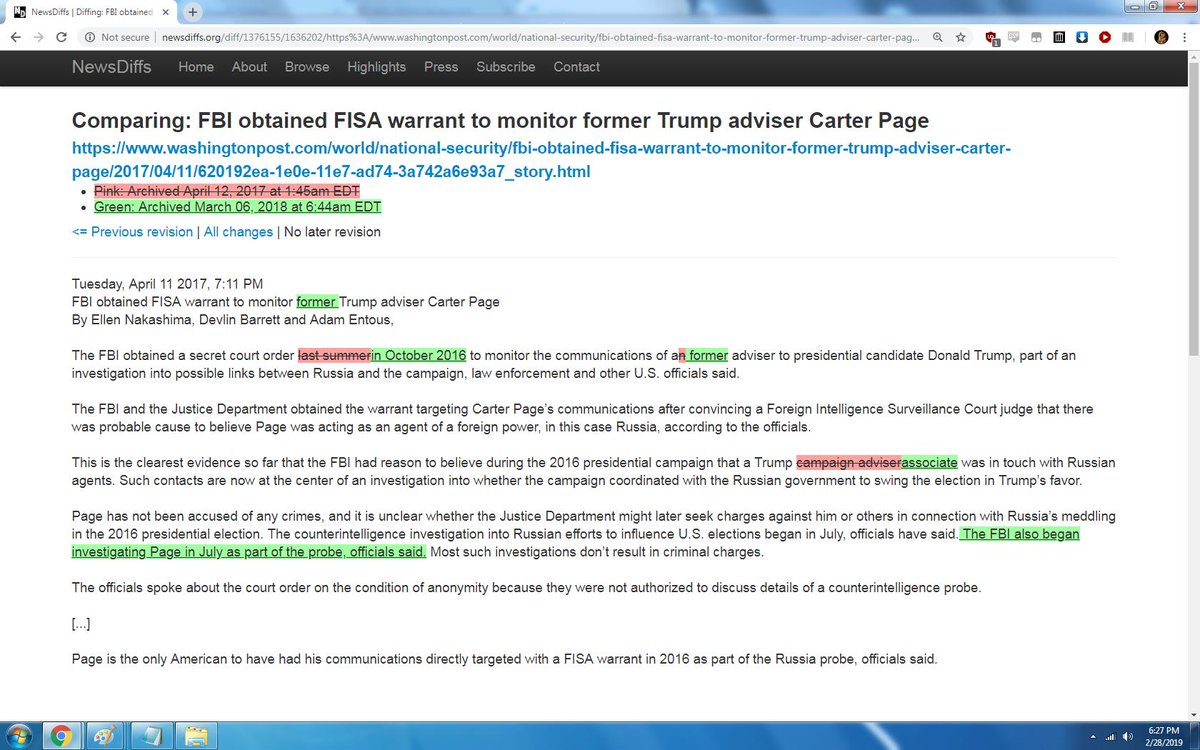The width and height of the screenshot is (1200, 750).
Task: Click the gray open-book extension icon
Action: 1128,37
